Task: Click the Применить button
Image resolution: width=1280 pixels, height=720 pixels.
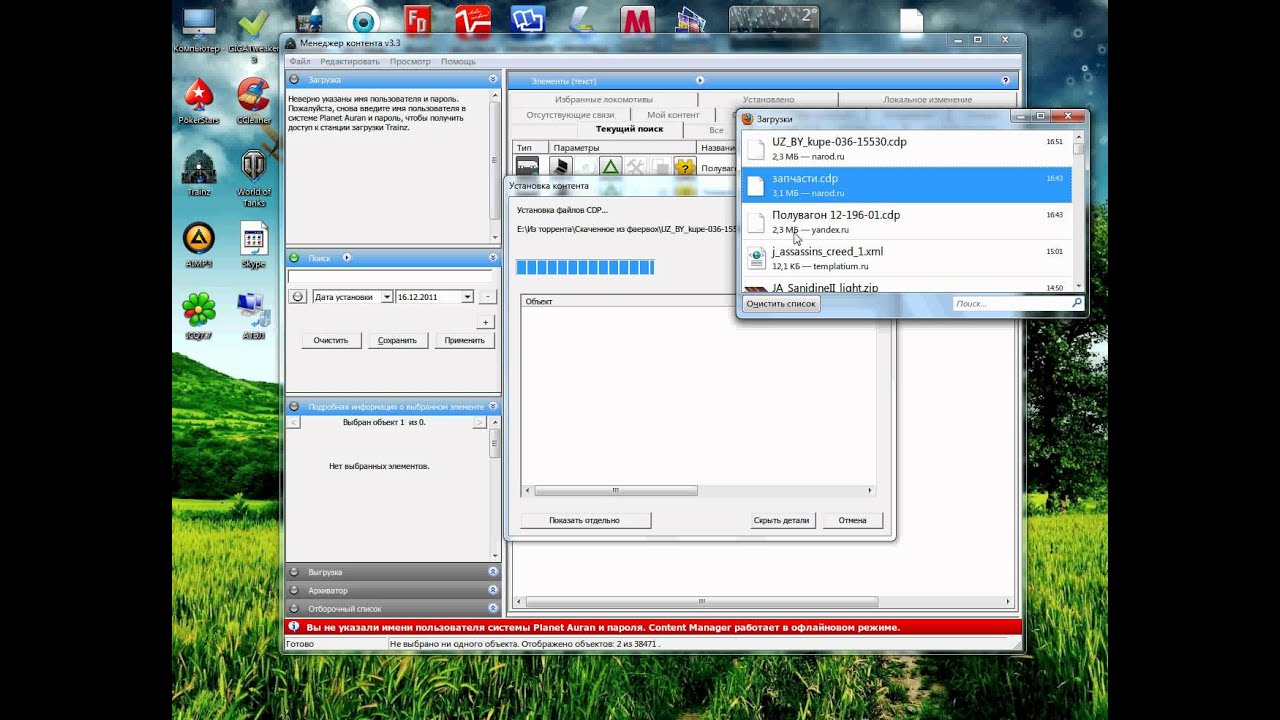Action: [464, 340]
